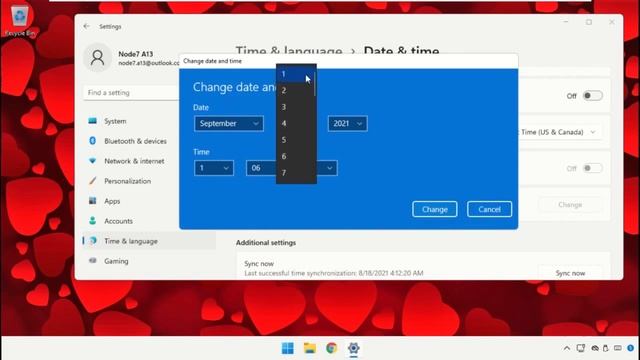Screen dimensions: 640x360
Task: Click the Additional settings heading
Action: click(266, 242)
